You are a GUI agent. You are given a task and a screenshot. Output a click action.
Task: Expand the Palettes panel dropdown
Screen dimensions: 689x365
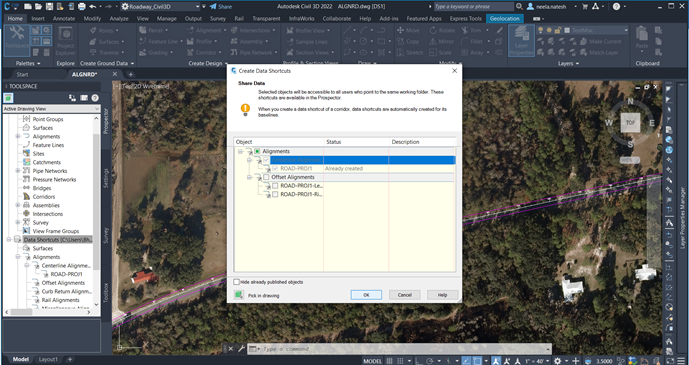click(x=28, y=63)
